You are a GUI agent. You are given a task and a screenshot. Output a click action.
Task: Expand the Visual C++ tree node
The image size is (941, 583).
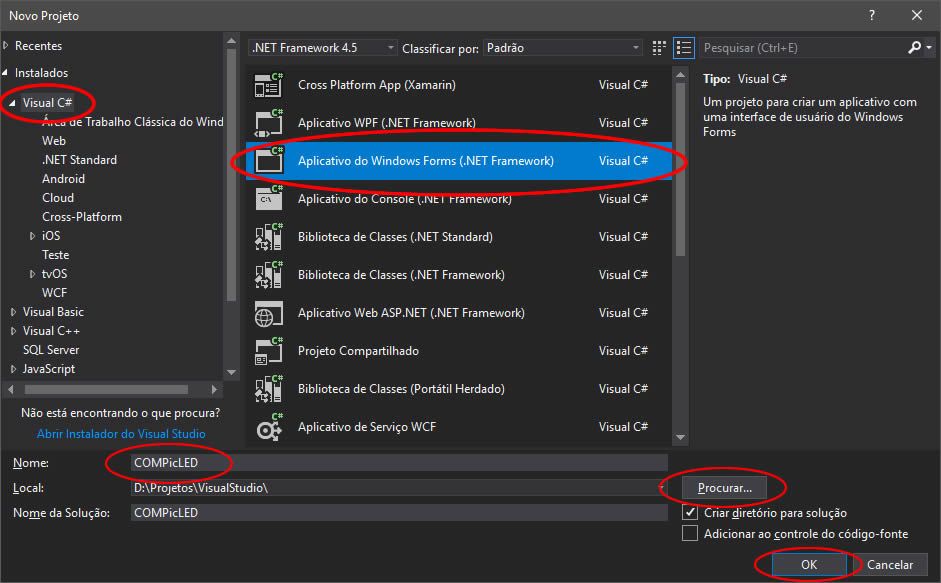13,331
